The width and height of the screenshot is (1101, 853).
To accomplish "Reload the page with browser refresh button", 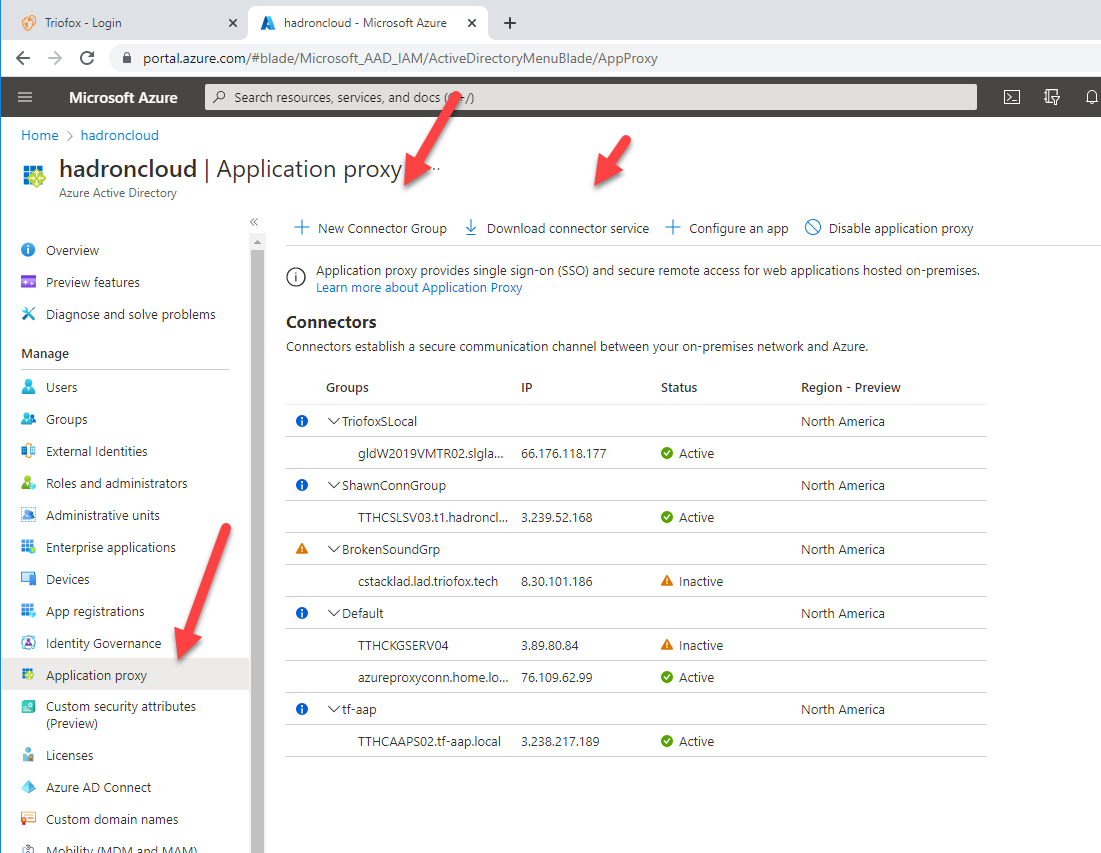I will tap(87, 58).
